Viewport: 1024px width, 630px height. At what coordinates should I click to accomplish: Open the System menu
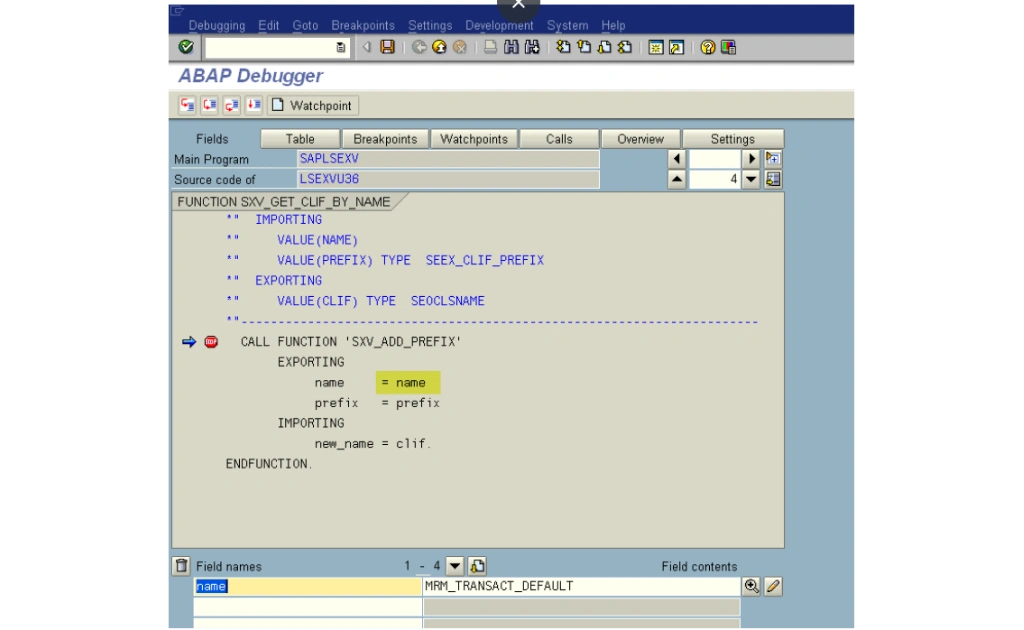click(x=568, y=25)
